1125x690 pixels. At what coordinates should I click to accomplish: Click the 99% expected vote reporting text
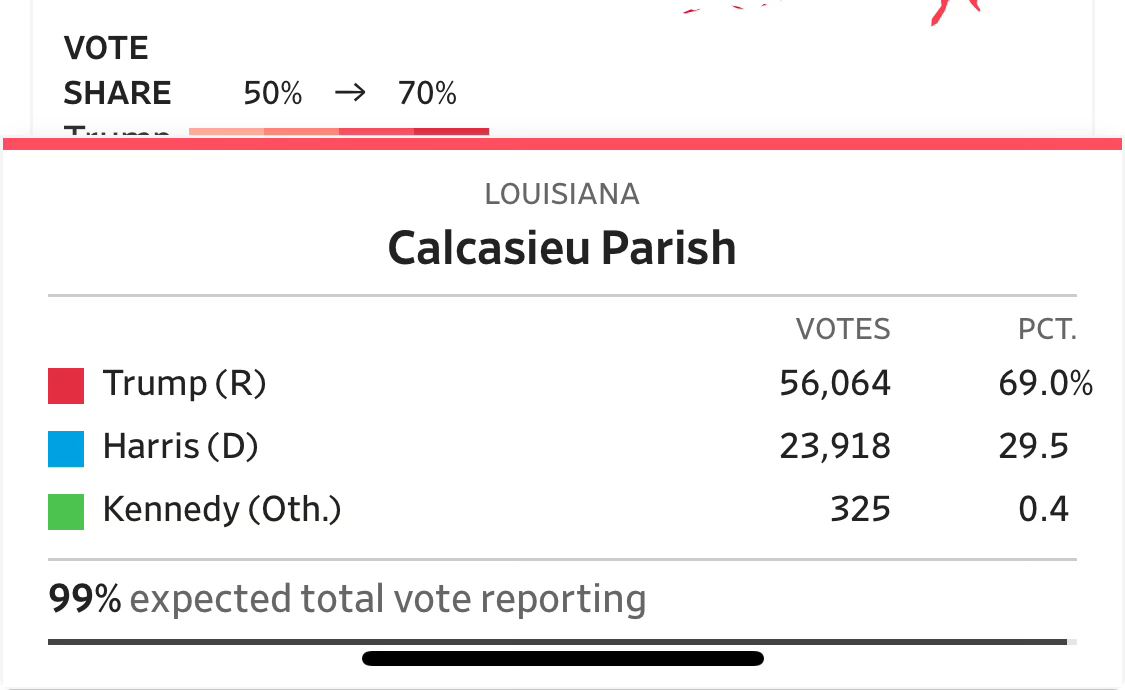pyautogui.click(x=347, y=599)
